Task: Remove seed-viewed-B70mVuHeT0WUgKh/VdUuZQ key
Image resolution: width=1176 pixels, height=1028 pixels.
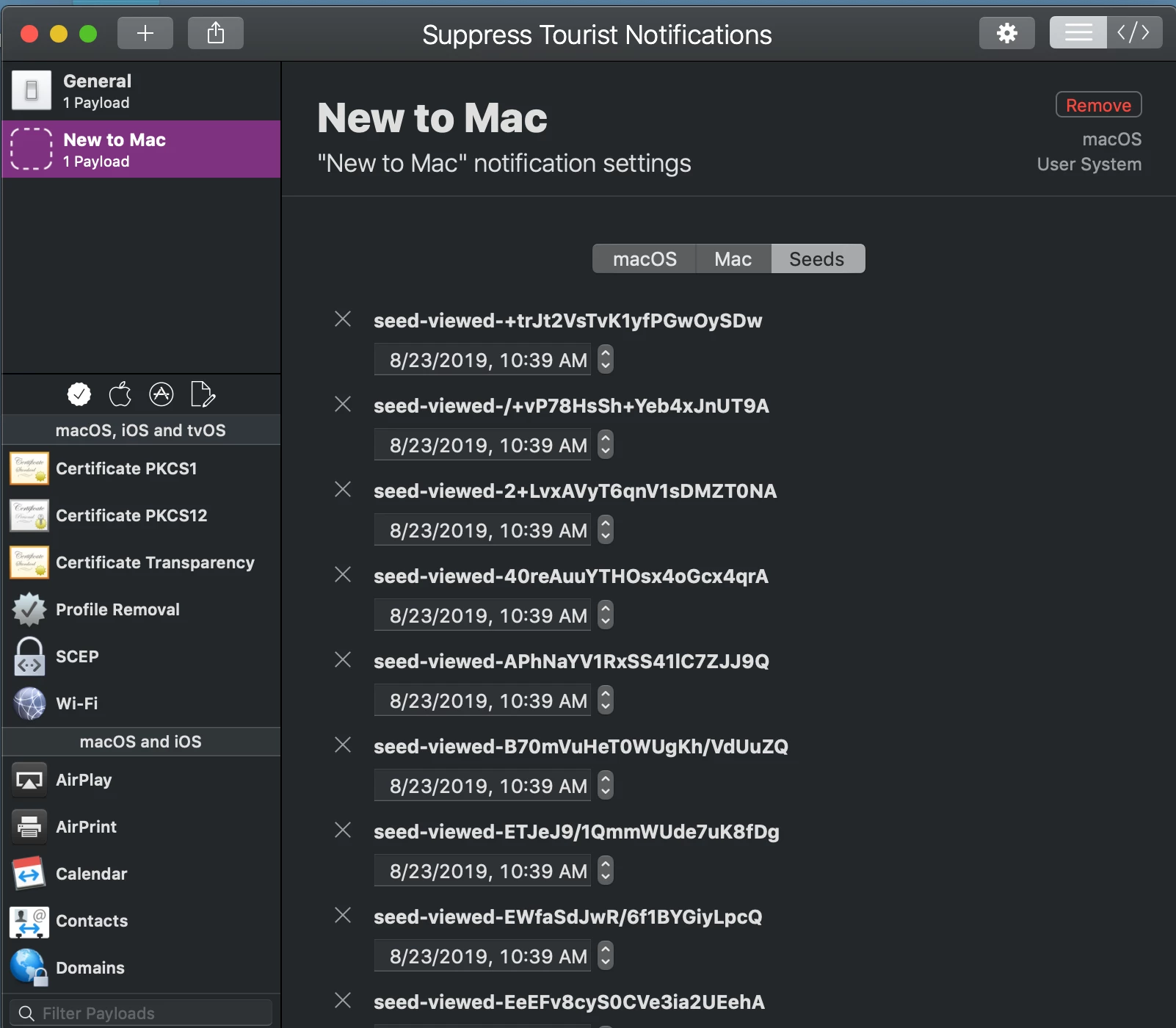Action: pyautogui.click(x=343, y=745)
